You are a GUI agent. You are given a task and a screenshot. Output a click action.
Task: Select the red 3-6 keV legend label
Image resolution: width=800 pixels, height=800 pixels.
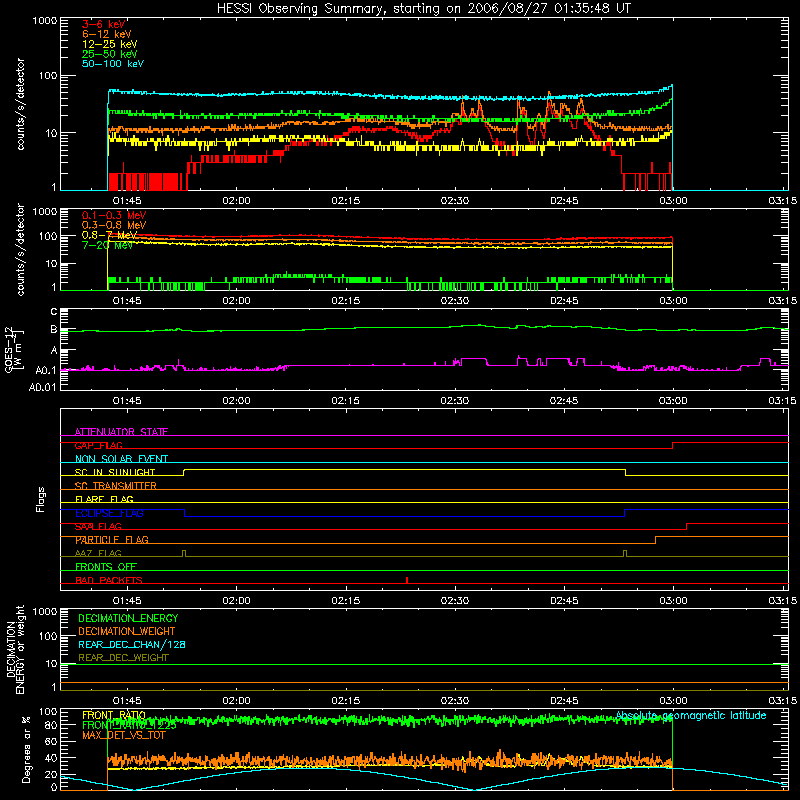(x=104, y=24)
